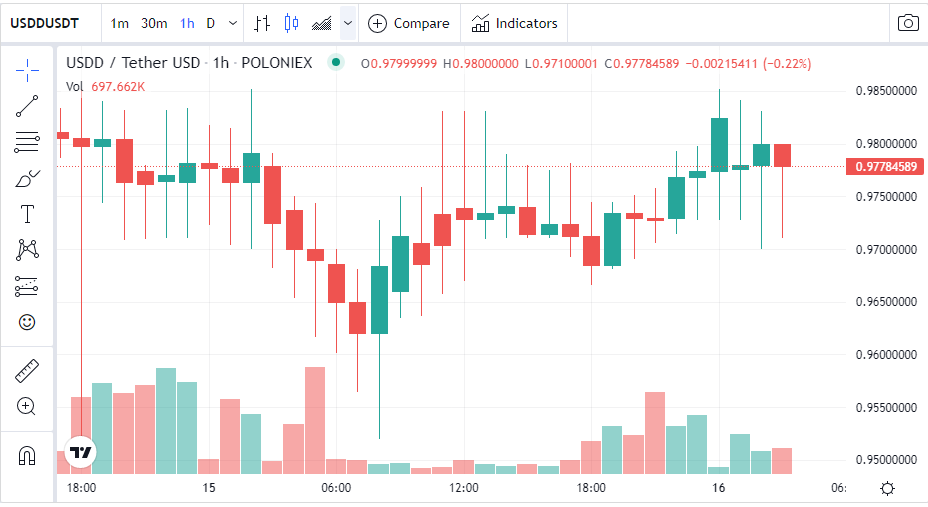The height and width of the screenshot is (507, 928).
Task: Select the crosshair cursor tool
Action: point(27,70)
